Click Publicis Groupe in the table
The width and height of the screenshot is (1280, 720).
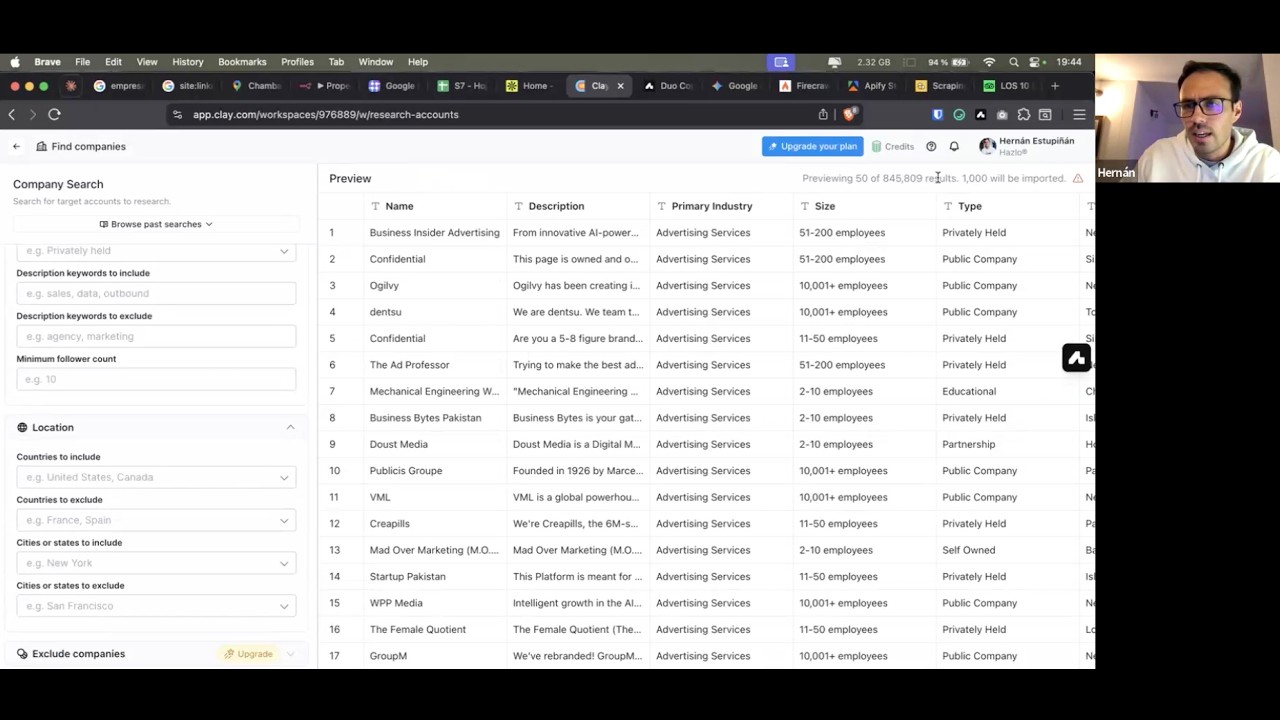[405, 471]
